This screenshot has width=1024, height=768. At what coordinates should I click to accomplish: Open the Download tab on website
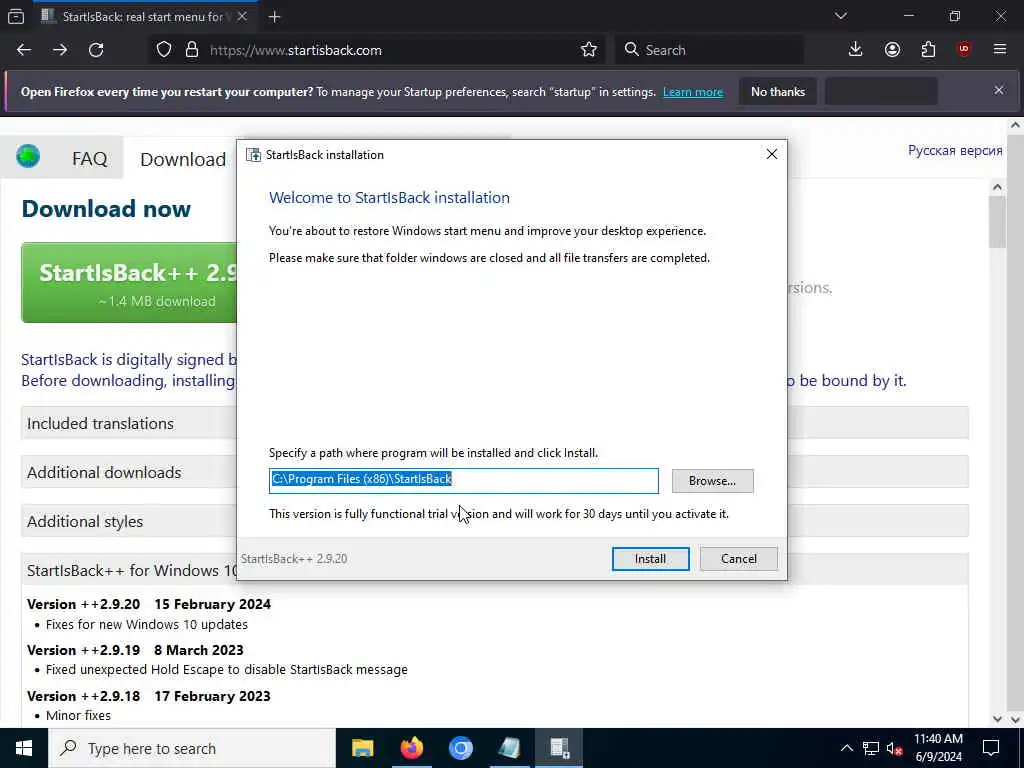tap(183, 159)
